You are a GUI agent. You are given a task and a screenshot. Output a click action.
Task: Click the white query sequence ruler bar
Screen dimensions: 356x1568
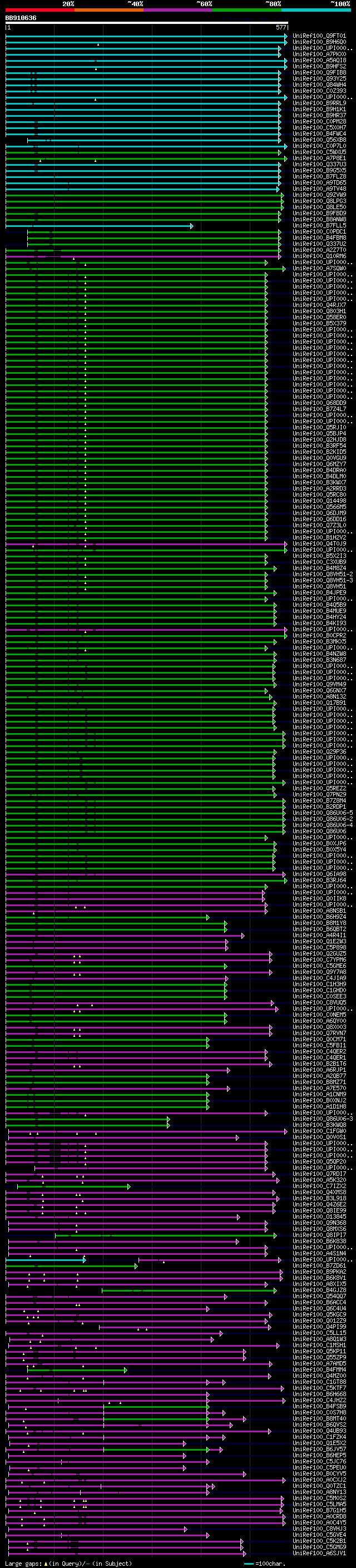(x=147, y=22)
